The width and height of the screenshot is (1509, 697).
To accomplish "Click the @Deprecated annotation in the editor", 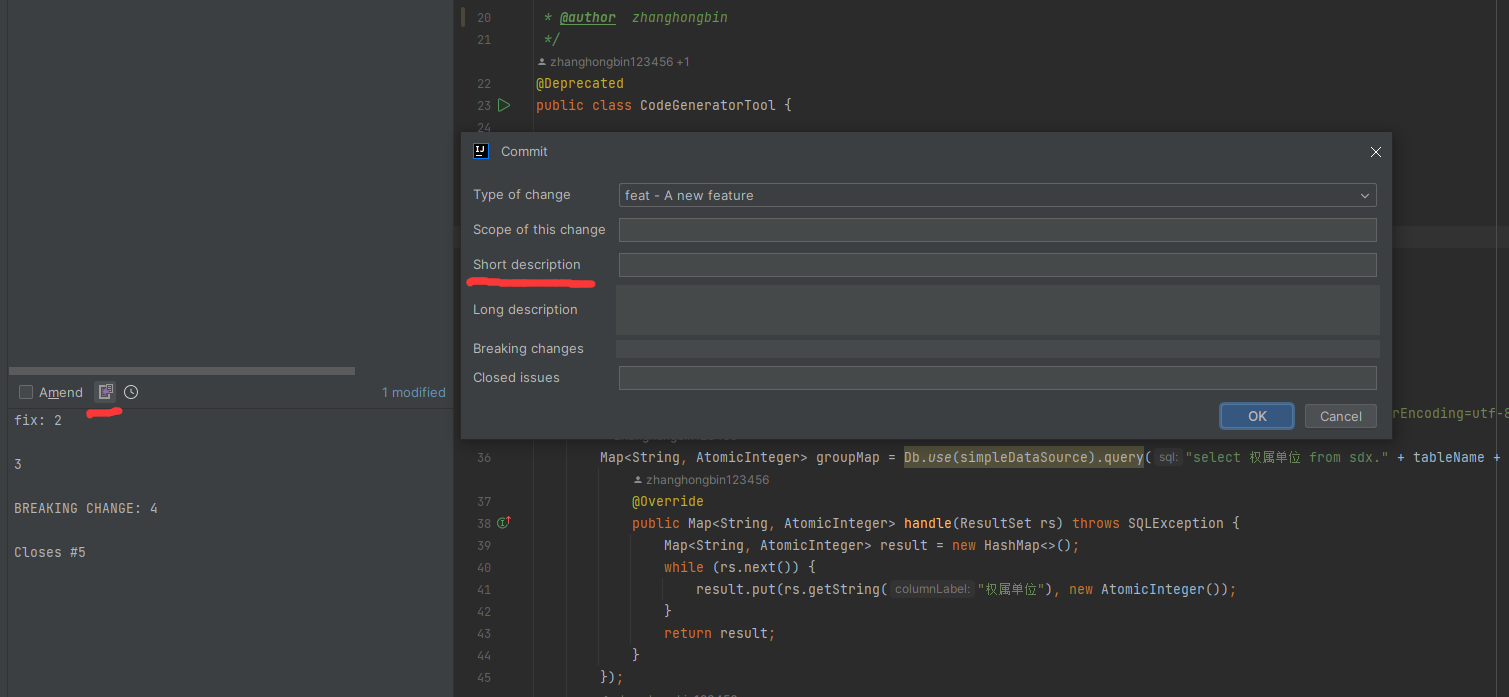I will click(x=580, y=83).
